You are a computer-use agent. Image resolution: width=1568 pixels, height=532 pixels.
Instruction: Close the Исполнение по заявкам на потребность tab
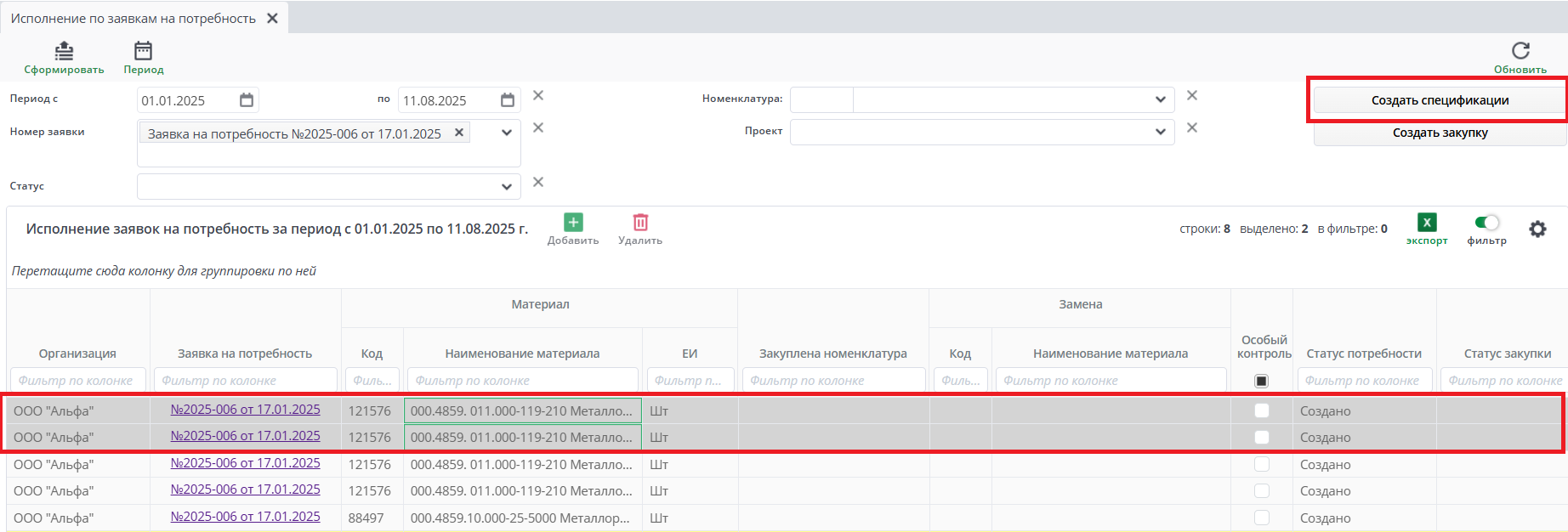272,19
